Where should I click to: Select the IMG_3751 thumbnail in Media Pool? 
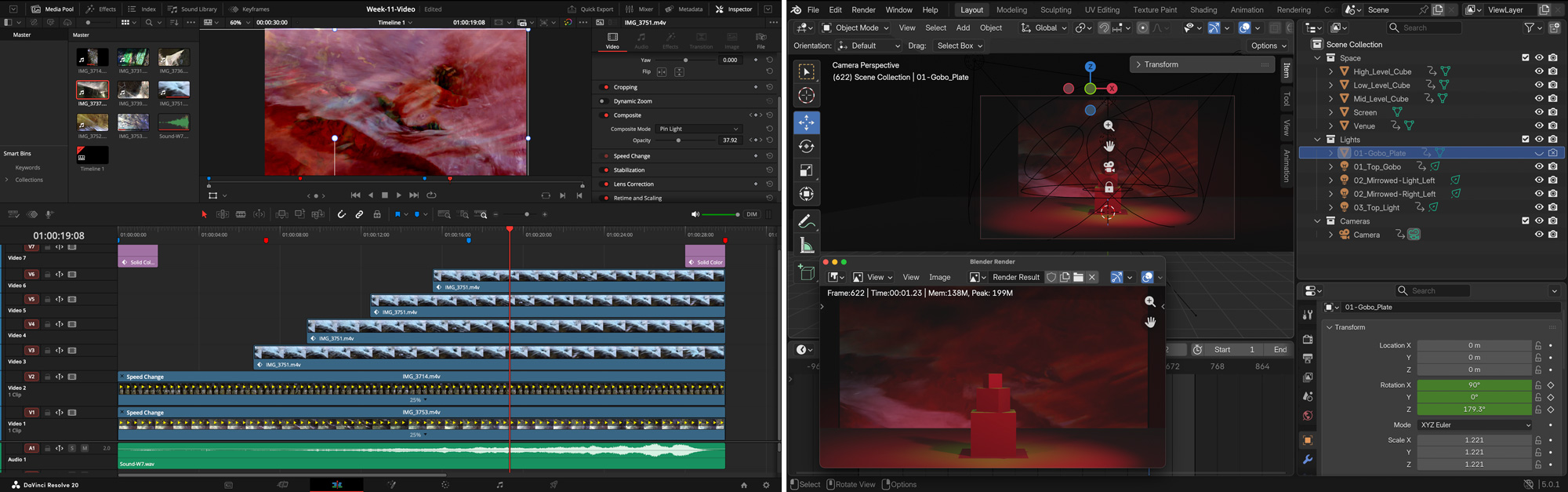click(173, 90)
